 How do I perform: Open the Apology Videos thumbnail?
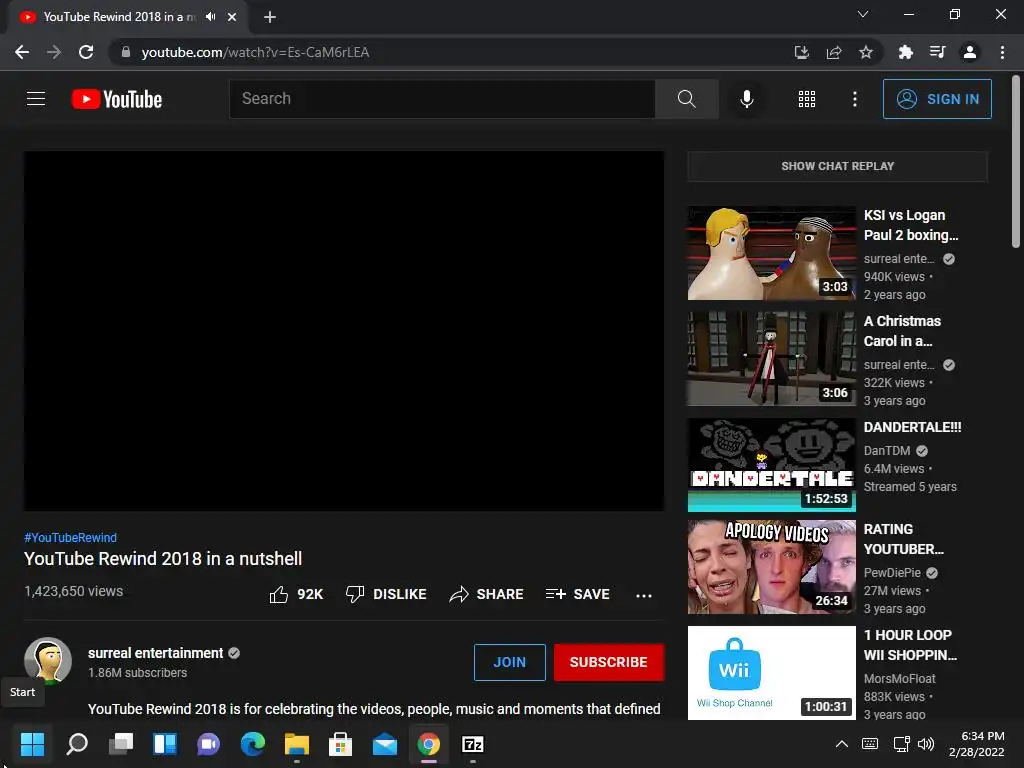tap(771, 567)
